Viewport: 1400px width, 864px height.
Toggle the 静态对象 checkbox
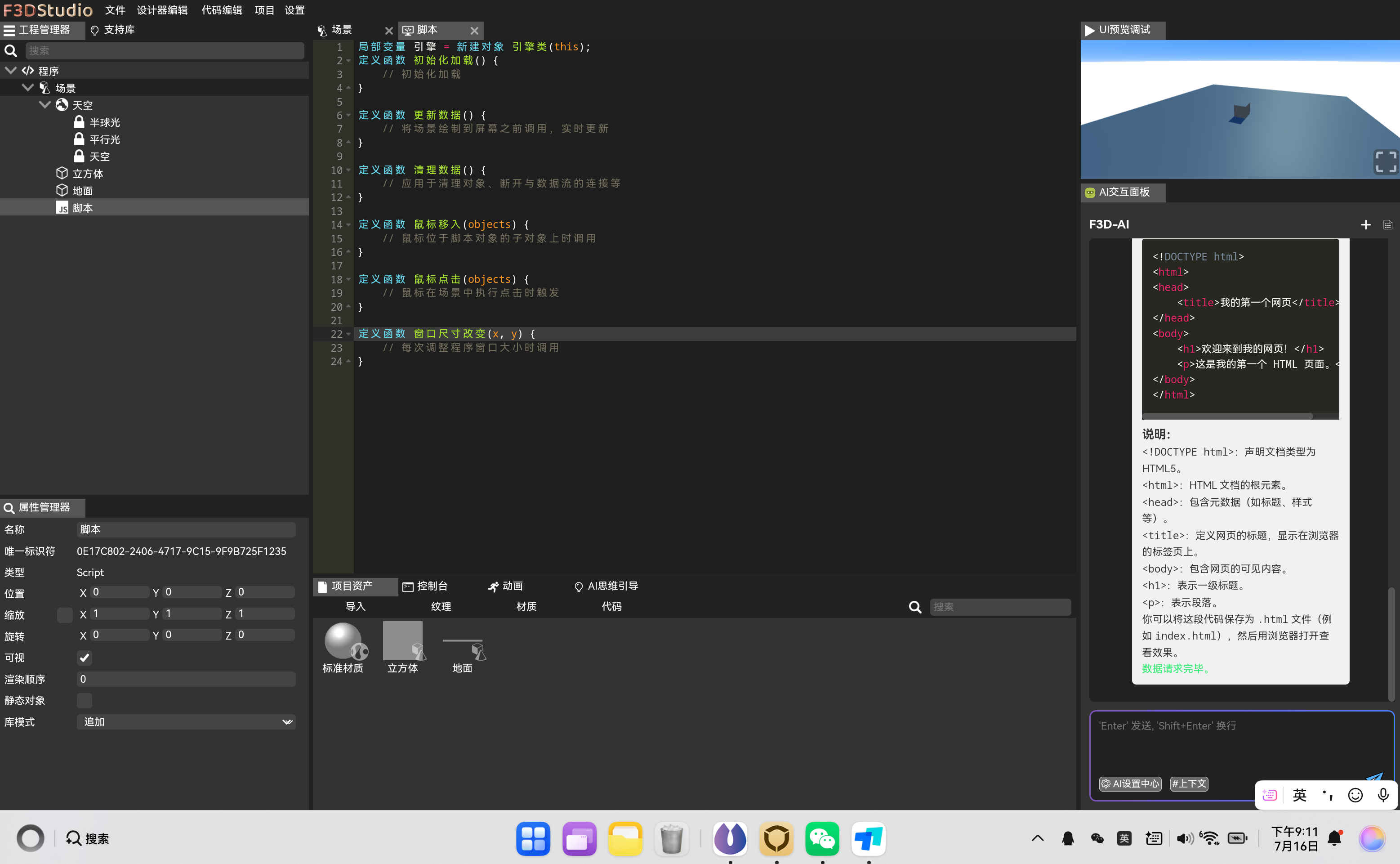85,701
